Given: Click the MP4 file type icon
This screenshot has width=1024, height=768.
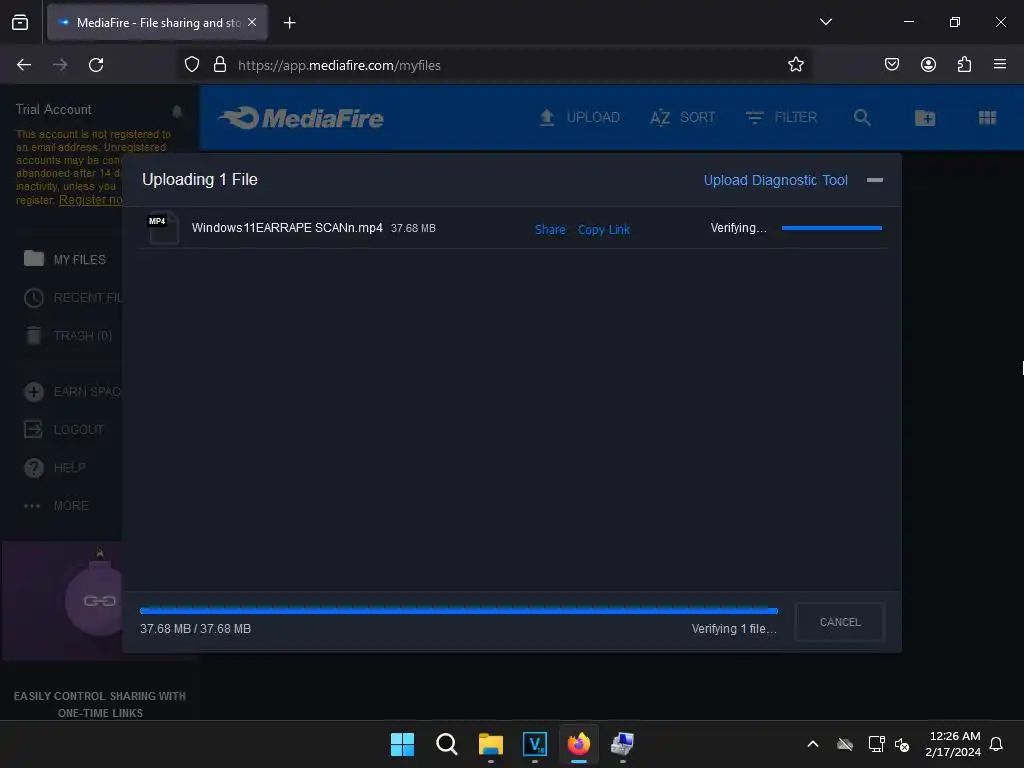Looking at the screenshot, I should point(163,229).
